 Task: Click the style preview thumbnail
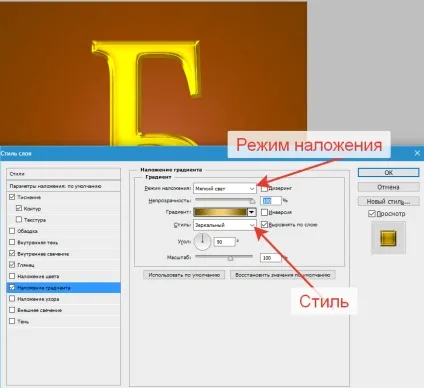tap(388, 238)
